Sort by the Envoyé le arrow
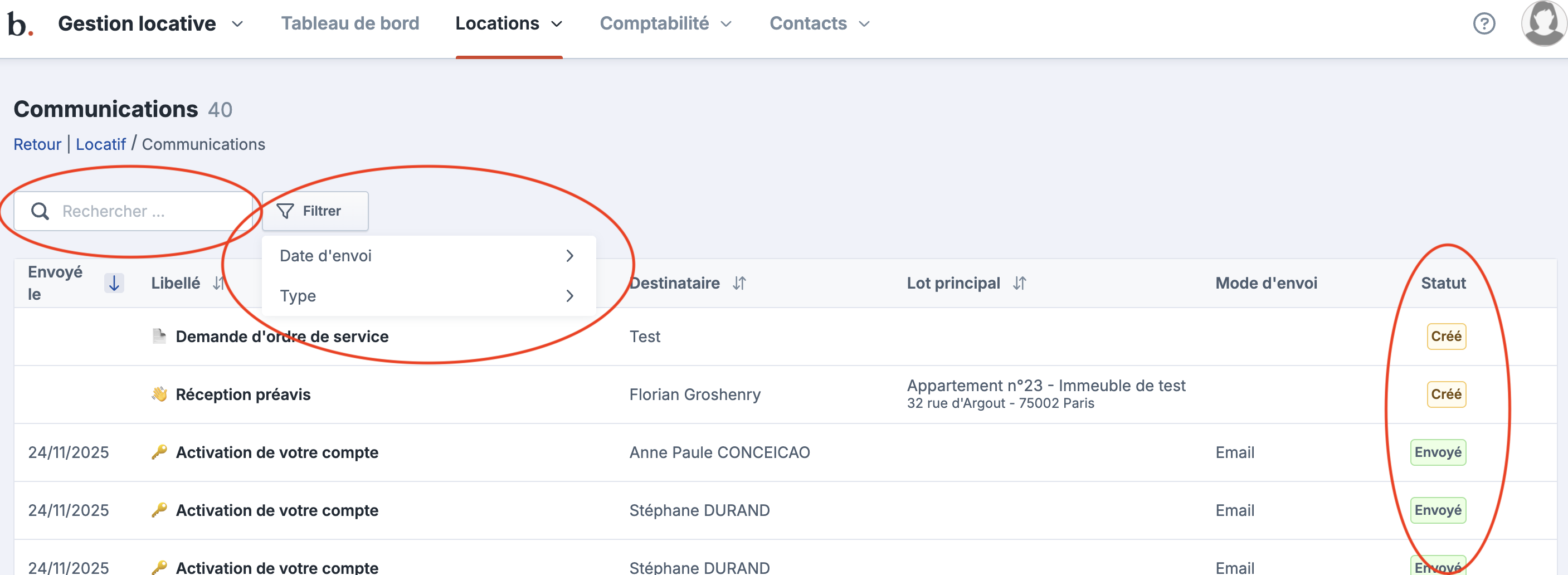The height and width of the screenshot is (575, 1568). (114, 283)
